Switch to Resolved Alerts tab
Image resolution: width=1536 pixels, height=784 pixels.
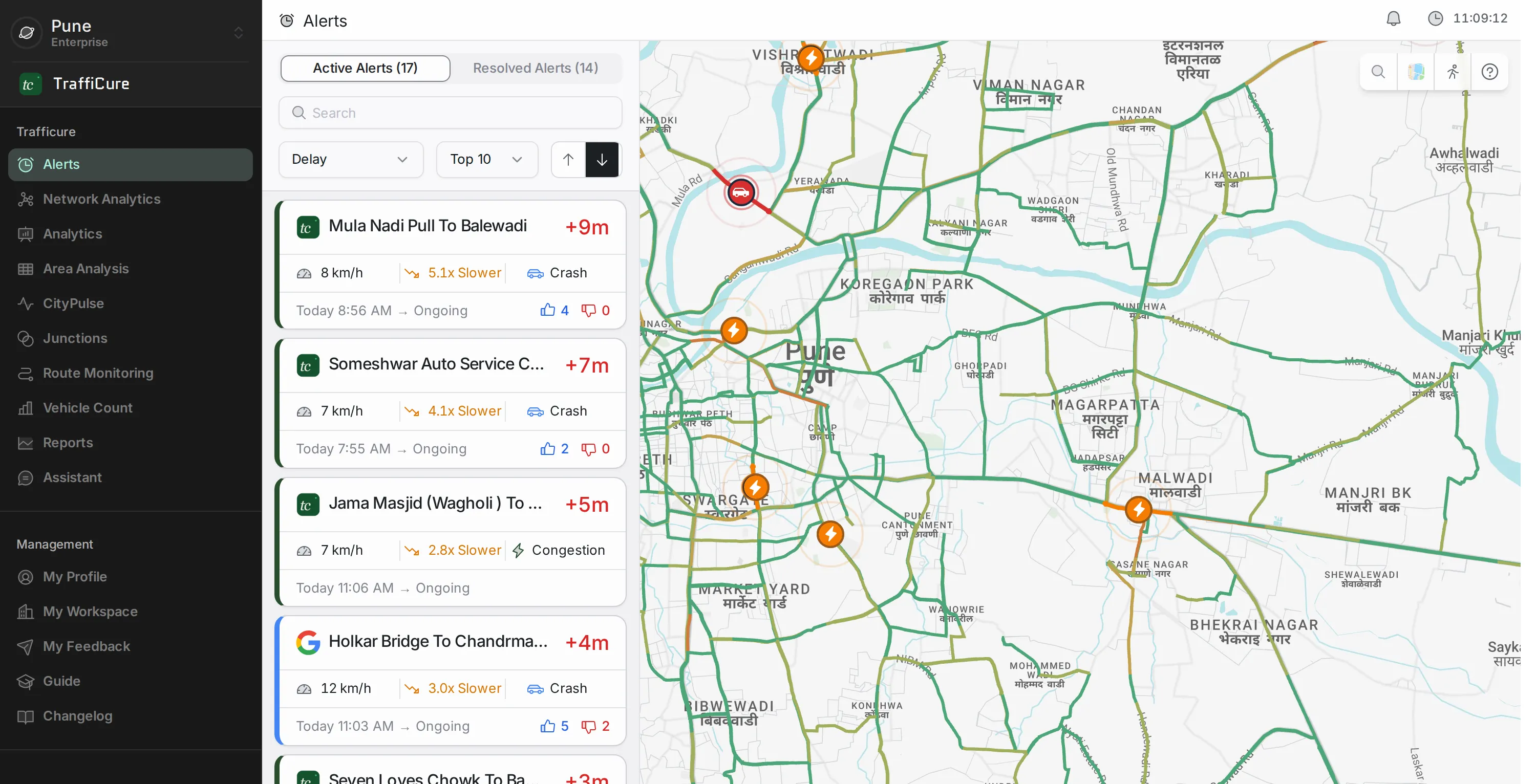click(536, 68)
